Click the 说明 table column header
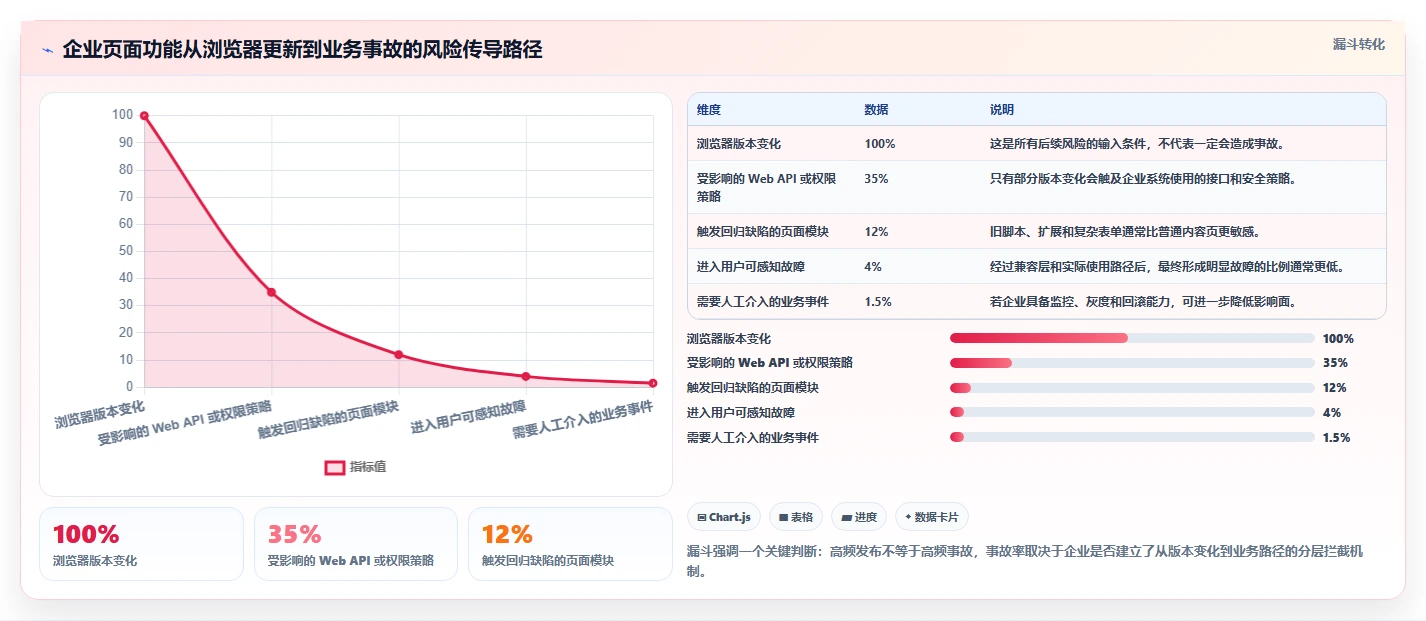 click(x=1002, y=110)
